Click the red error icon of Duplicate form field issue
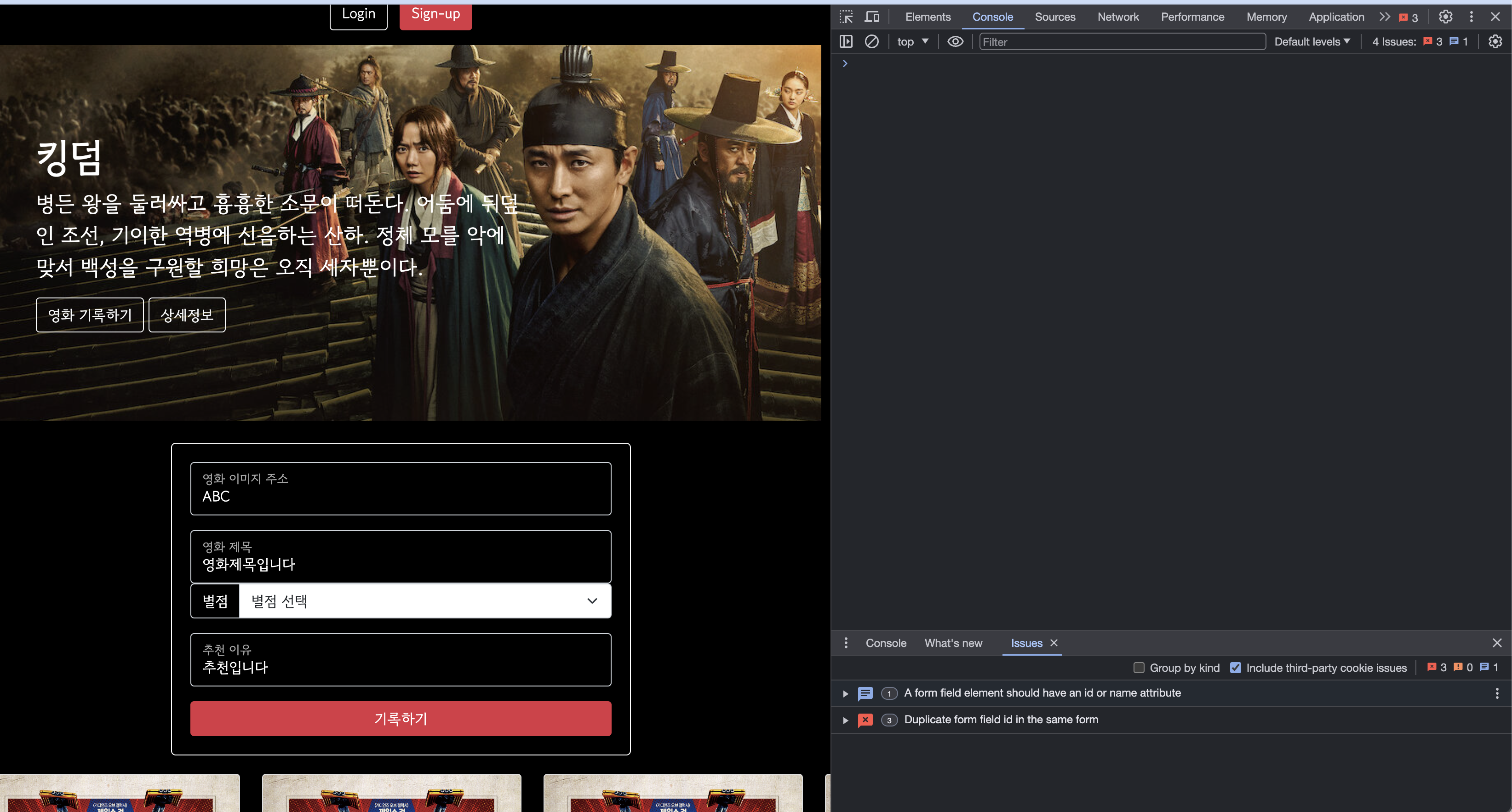 (x=865, y=720)
